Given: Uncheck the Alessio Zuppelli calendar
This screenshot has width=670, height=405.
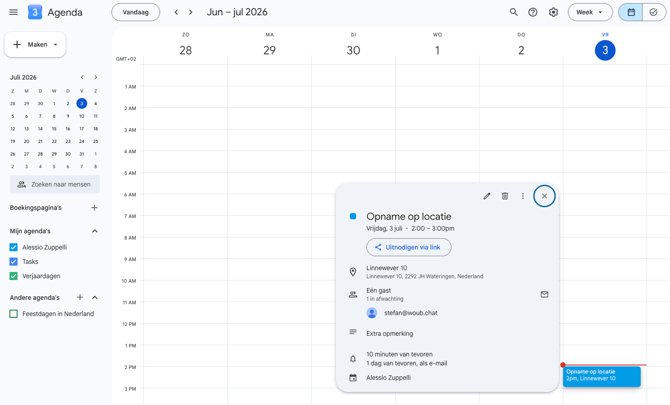Looking at the screenshot, I should (14, 247).
